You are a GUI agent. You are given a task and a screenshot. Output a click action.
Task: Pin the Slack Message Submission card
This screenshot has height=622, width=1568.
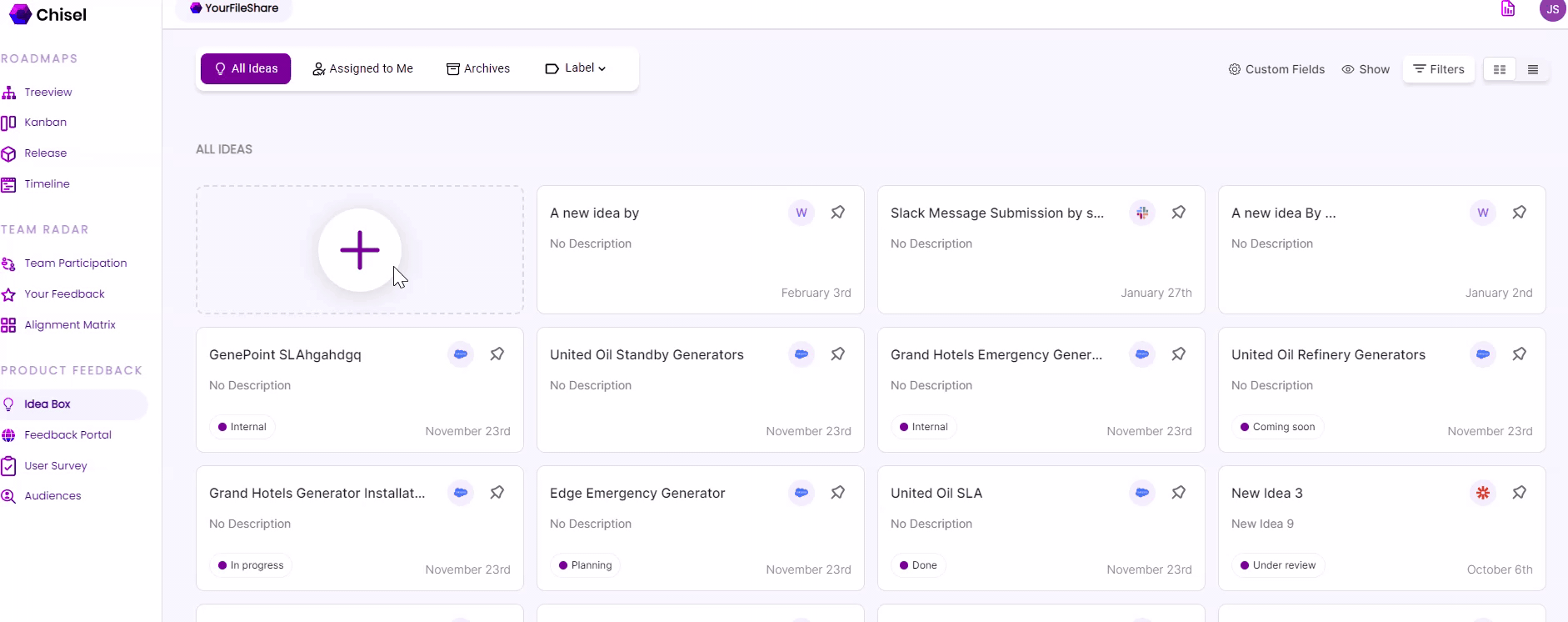point(1179,213)
